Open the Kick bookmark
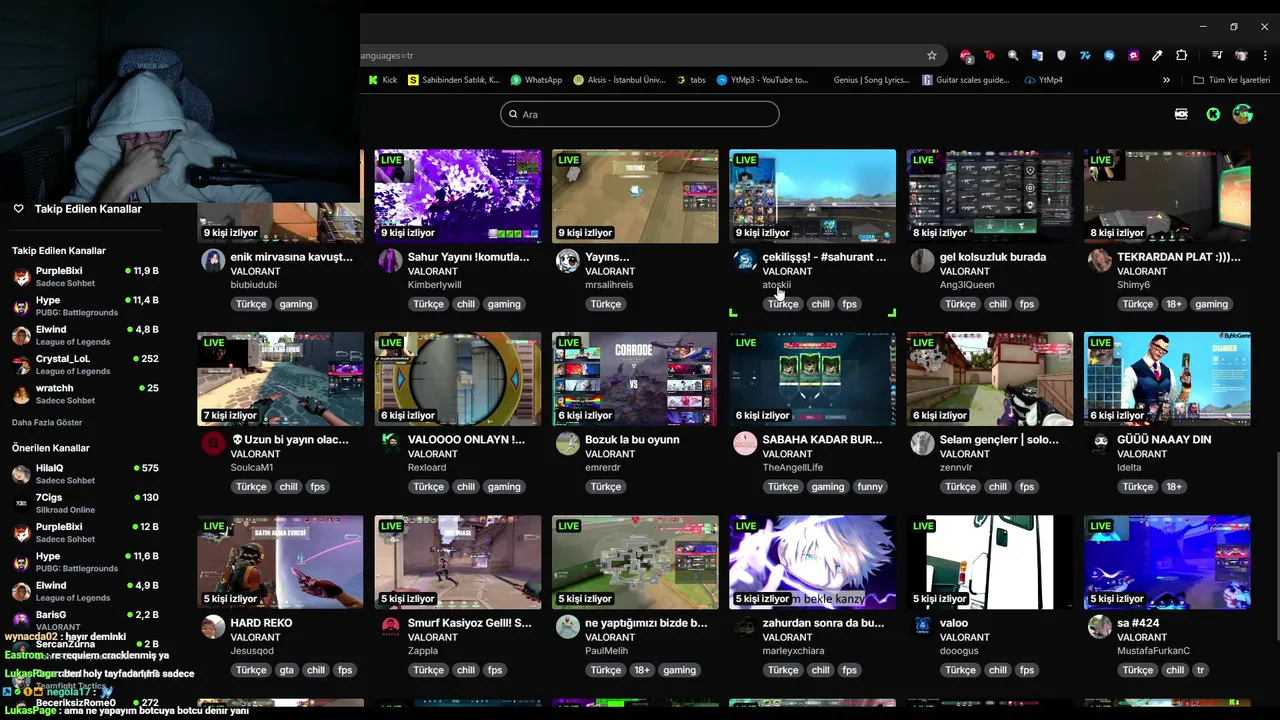The height and width of the screenshot is (720, 1280). point(382,80)
